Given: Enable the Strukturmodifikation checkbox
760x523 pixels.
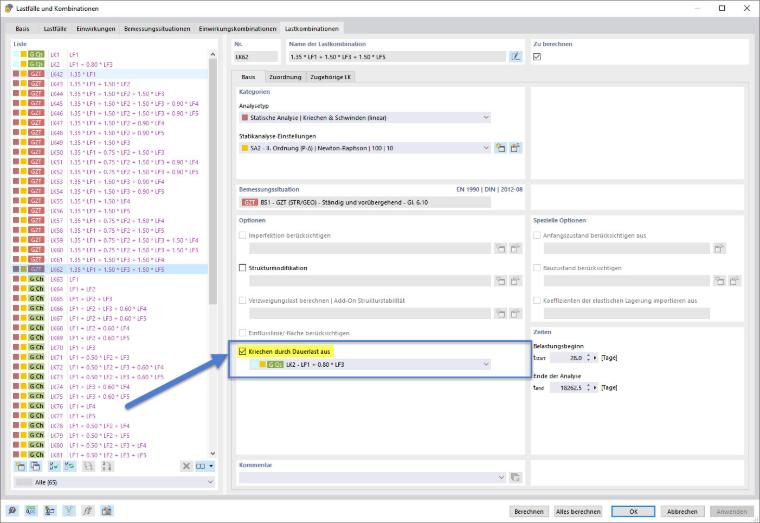Looking at the screenshot, I should click(x=242, y=268).
